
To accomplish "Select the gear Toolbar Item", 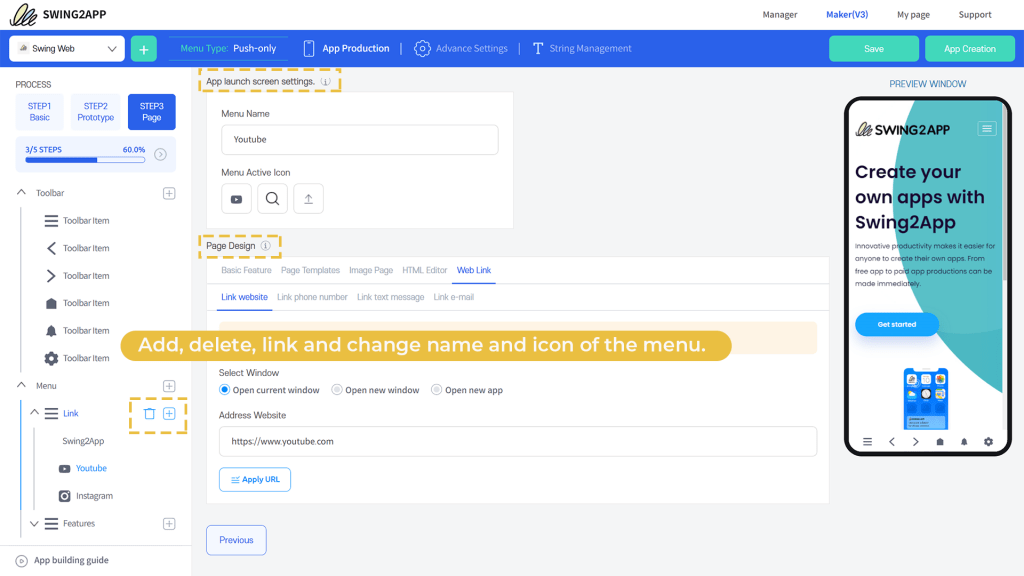I will tap(77, 358).
